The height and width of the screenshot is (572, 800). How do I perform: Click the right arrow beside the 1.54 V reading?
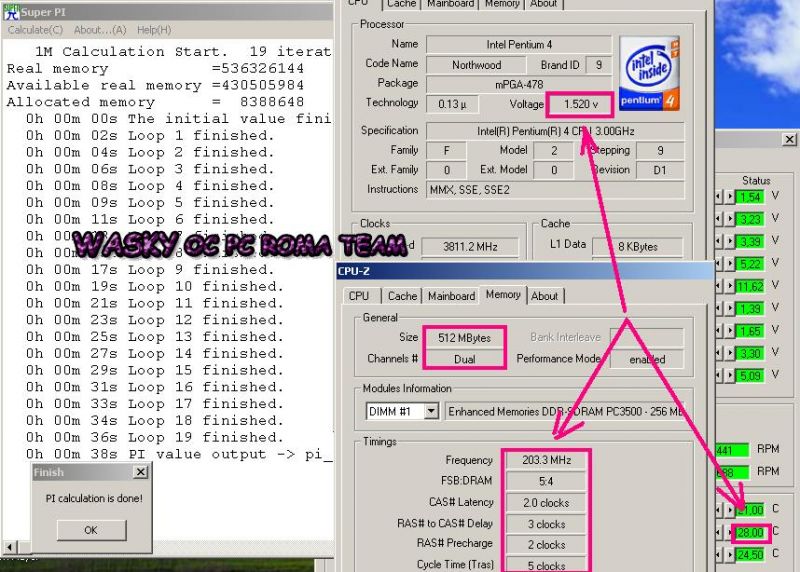[x=730, y=196]
